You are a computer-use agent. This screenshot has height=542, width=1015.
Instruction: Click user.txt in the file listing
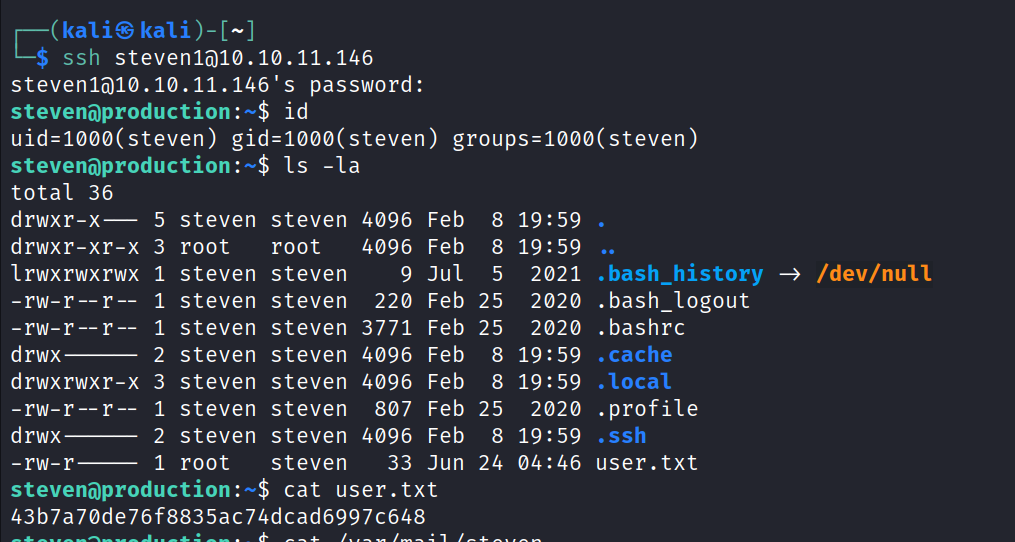point(646,463)
